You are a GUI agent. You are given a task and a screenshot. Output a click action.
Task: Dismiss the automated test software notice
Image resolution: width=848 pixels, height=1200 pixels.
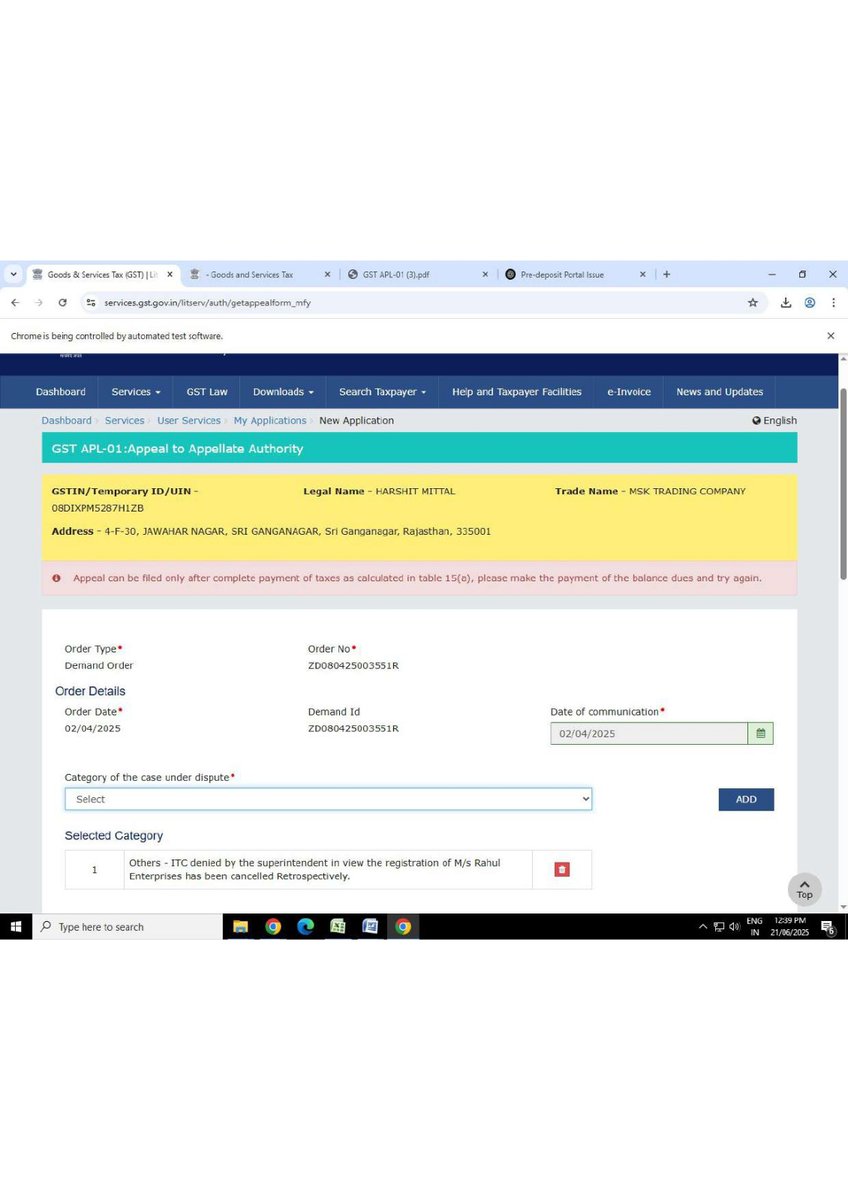(x=831, y=336)
